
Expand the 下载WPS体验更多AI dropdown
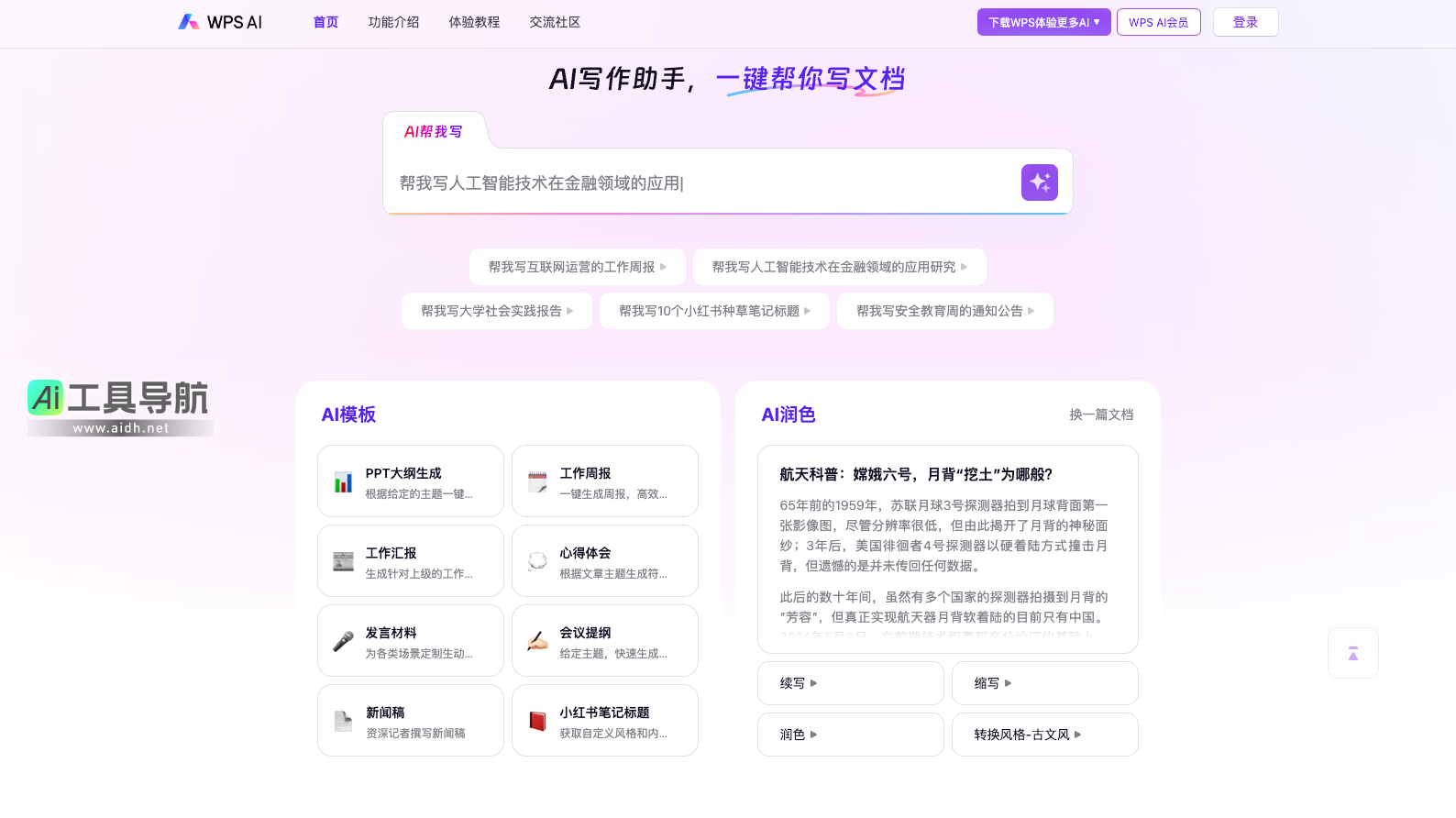(1043, 22)
